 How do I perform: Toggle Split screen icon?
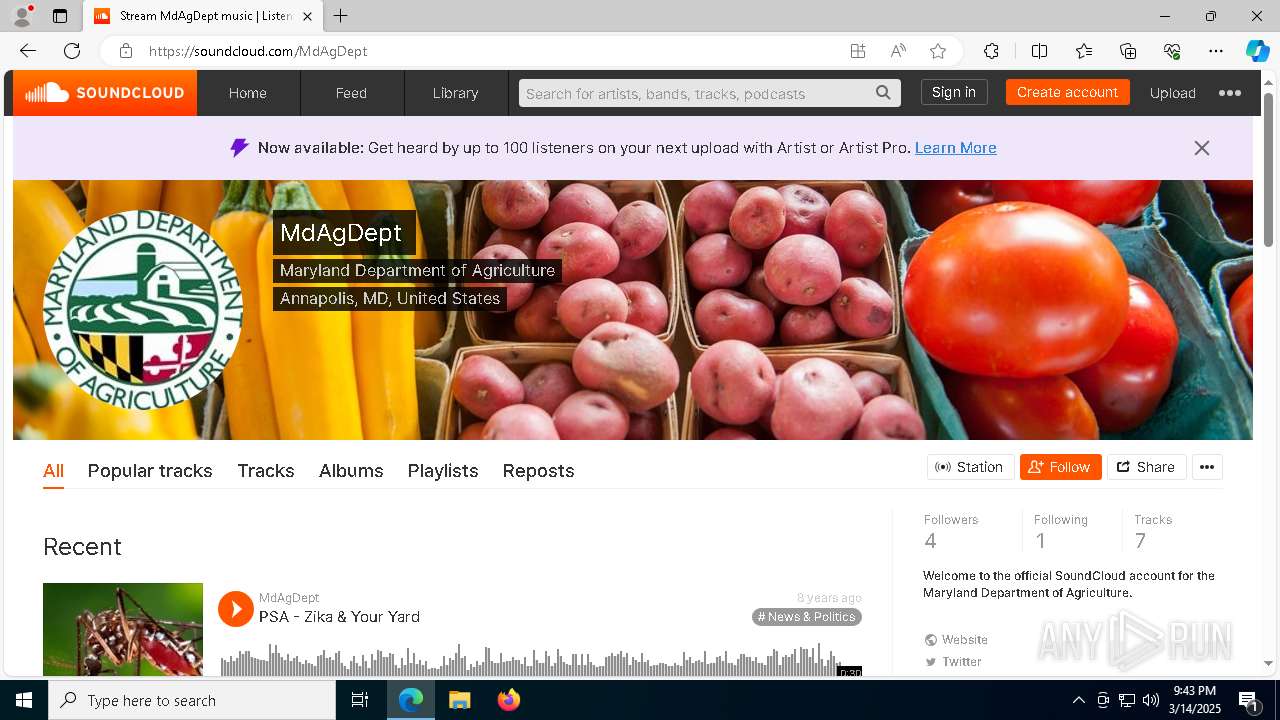[x=1039, y=51]
